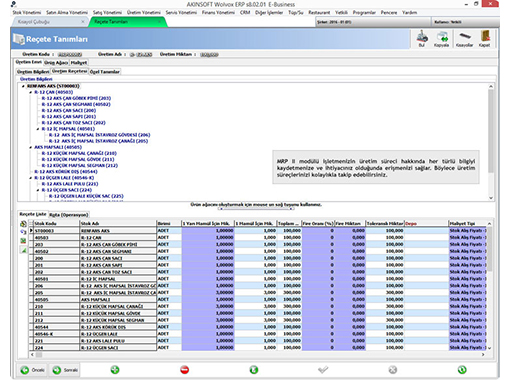This screenshot has width=510, height=380.
Task: Select the Üretim Bilgileri sub-tab
Action: click(33, 72)
